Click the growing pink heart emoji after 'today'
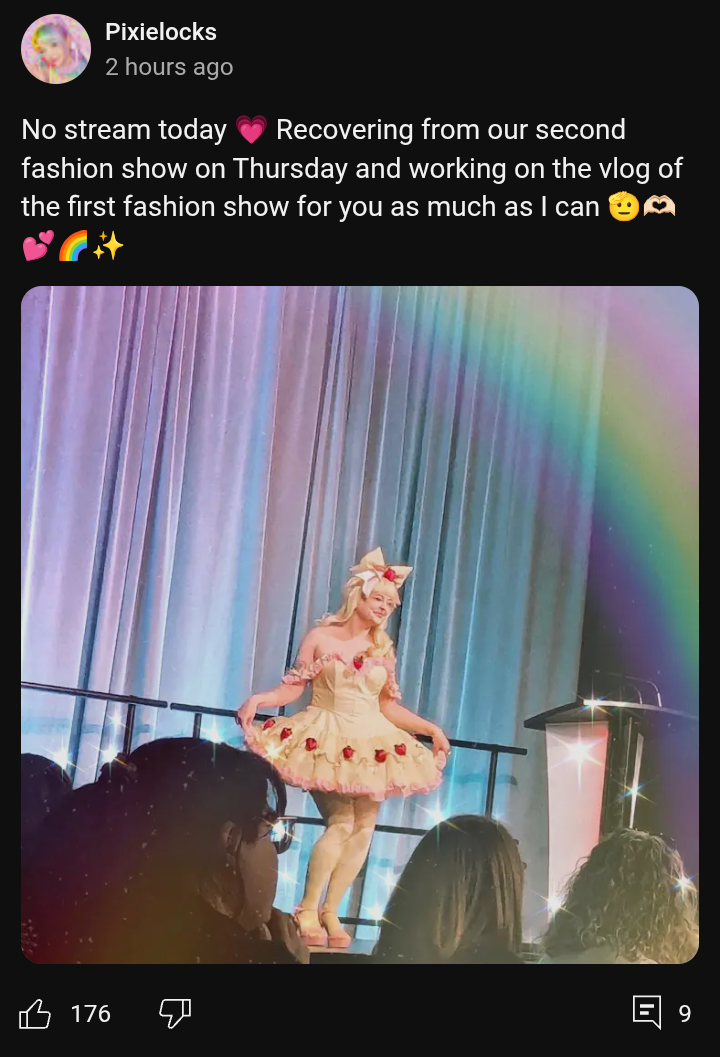 (251, 129)
